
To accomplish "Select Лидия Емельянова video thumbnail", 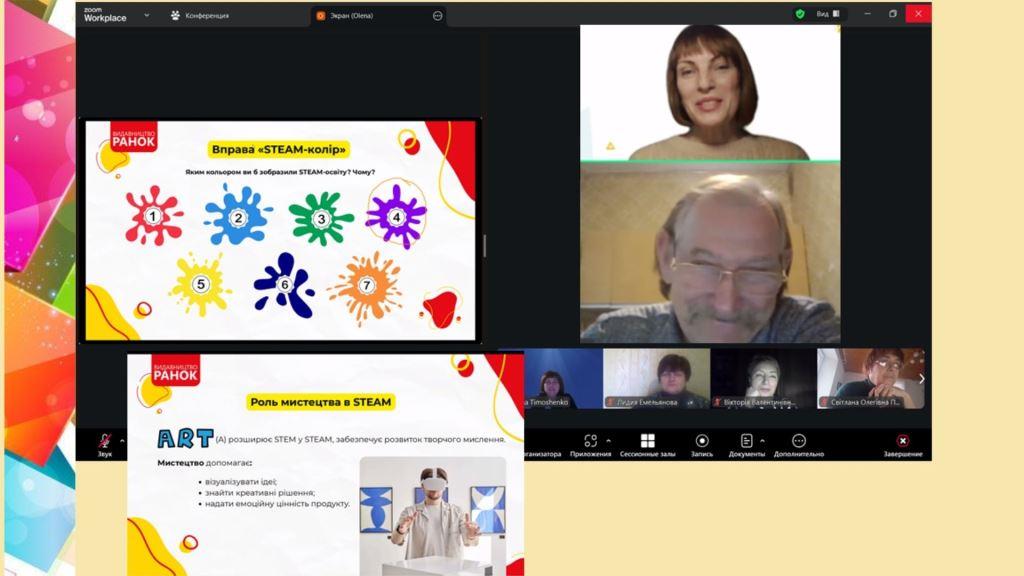I will [656, 378].
